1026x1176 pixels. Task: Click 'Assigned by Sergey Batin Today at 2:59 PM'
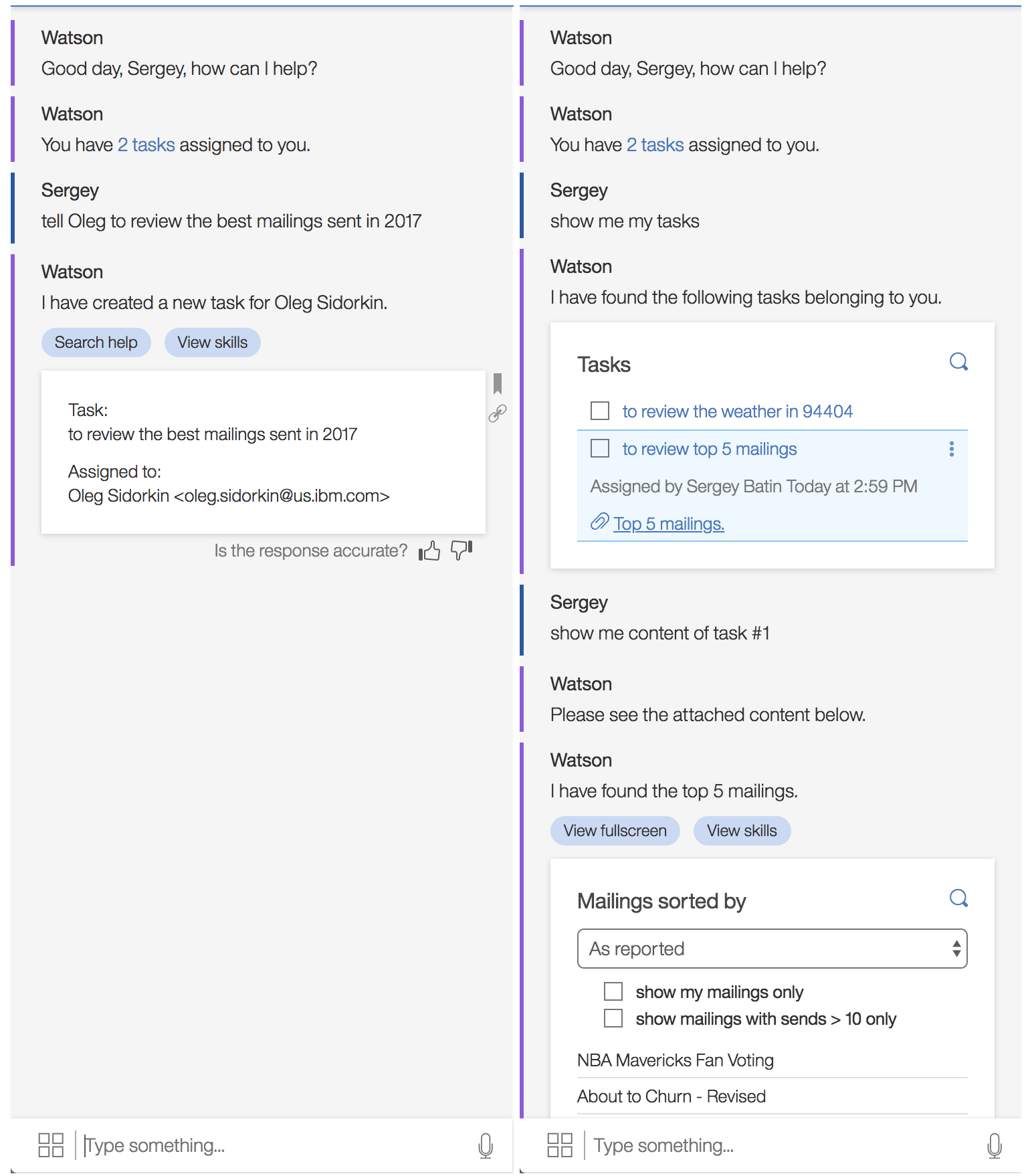tap(754, 486)
